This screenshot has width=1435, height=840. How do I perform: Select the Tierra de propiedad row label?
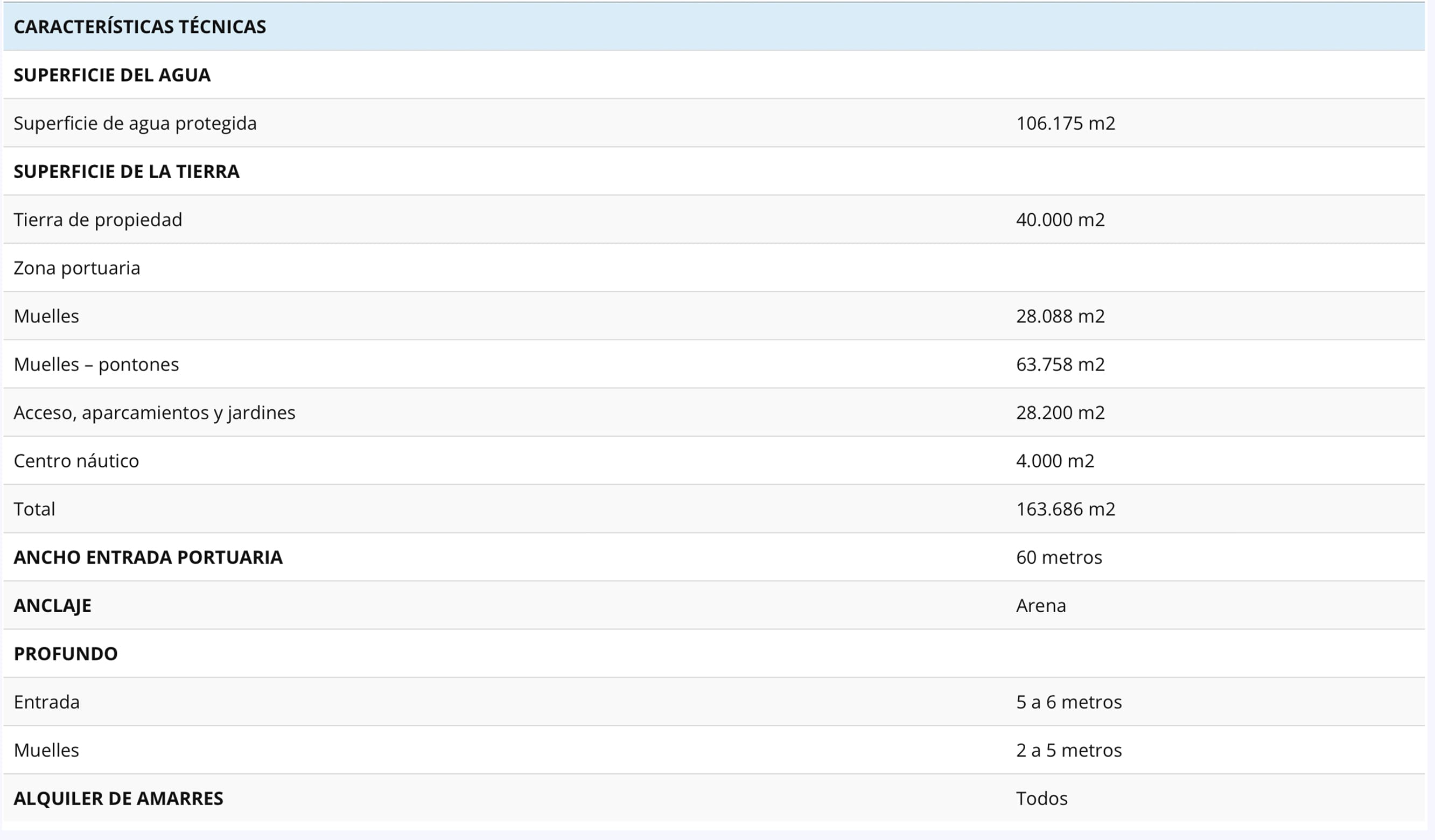point(98,220)
